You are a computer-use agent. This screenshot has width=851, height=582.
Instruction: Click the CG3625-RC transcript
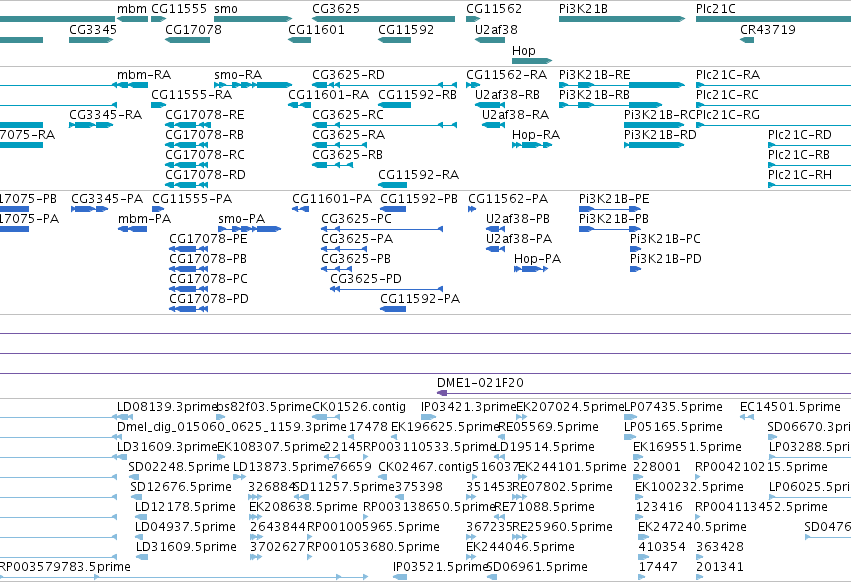pos(384,125)
